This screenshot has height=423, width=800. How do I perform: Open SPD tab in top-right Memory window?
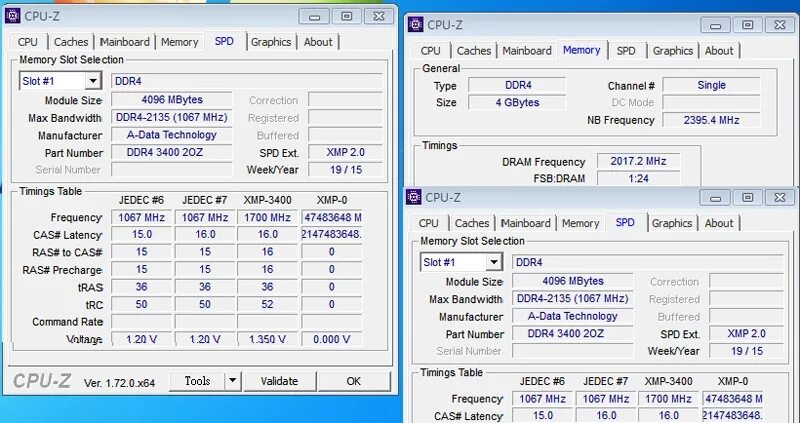tap(626, 51)
